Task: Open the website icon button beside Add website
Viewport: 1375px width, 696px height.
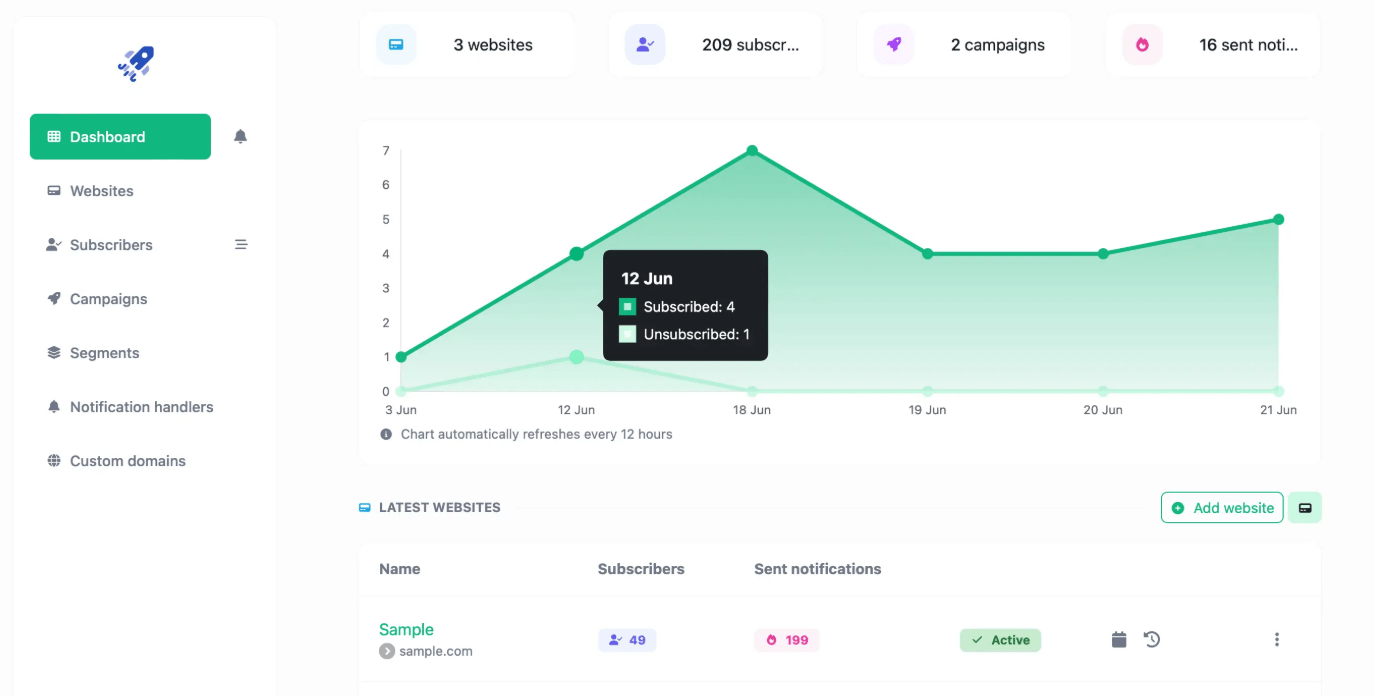Action: [1304, 507]
